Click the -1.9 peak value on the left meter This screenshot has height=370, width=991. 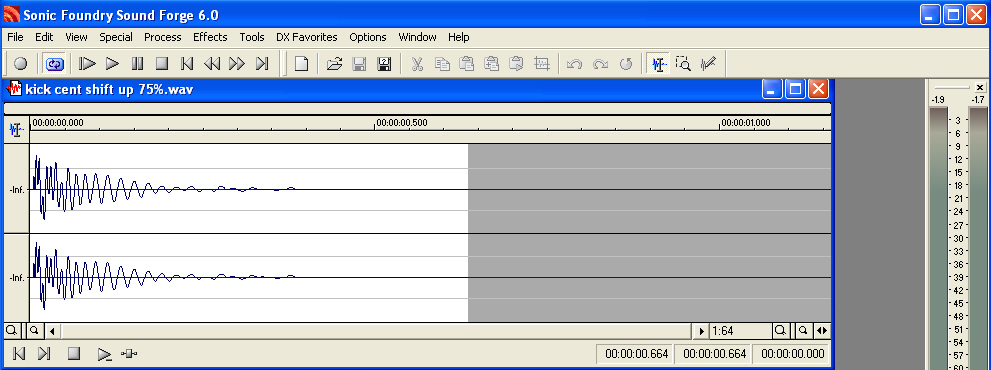tap(938, 100)
